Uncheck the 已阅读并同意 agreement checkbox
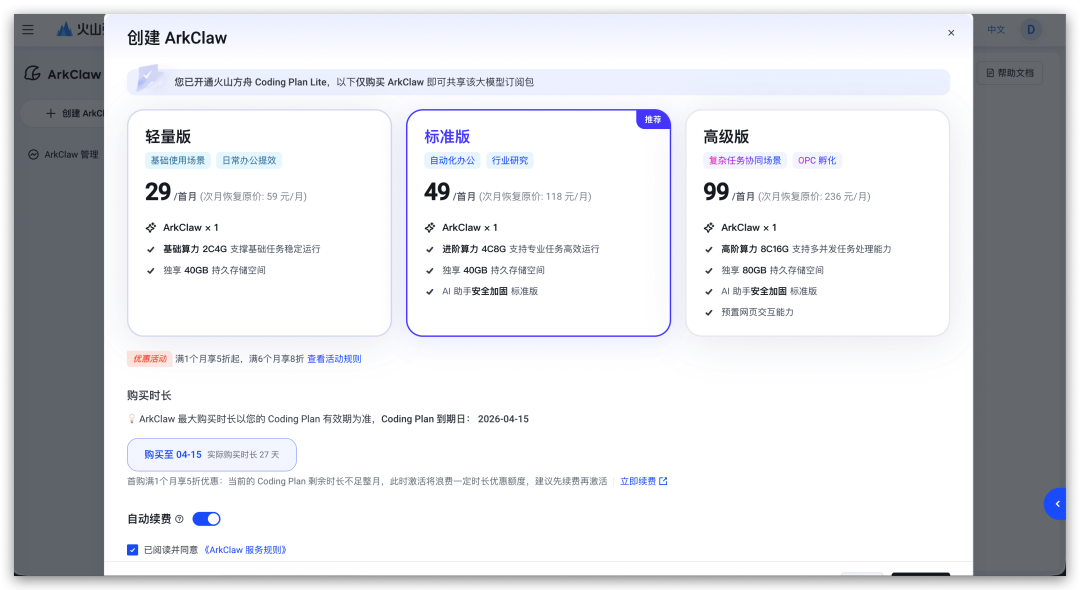Screen dimensions: 1080x590 click(x=132, y=549)
